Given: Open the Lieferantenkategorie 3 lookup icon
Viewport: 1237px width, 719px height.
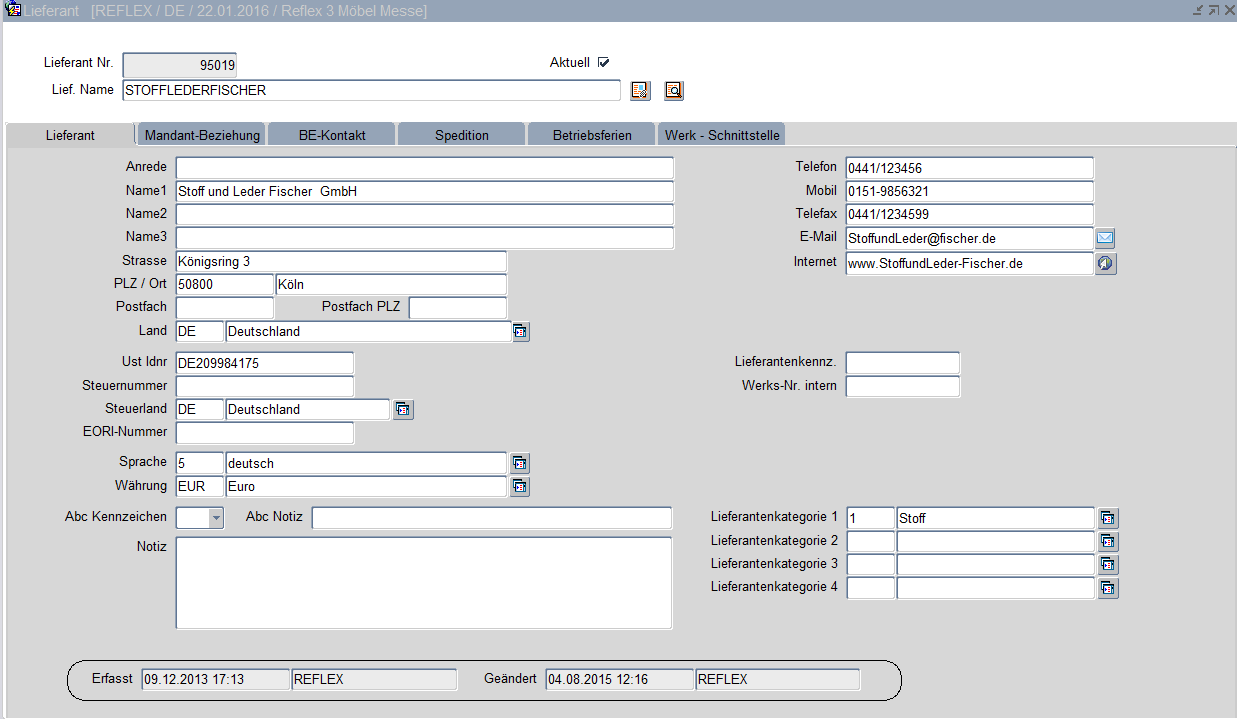Looking at the screenshot, I should (x=1108, y=565).
